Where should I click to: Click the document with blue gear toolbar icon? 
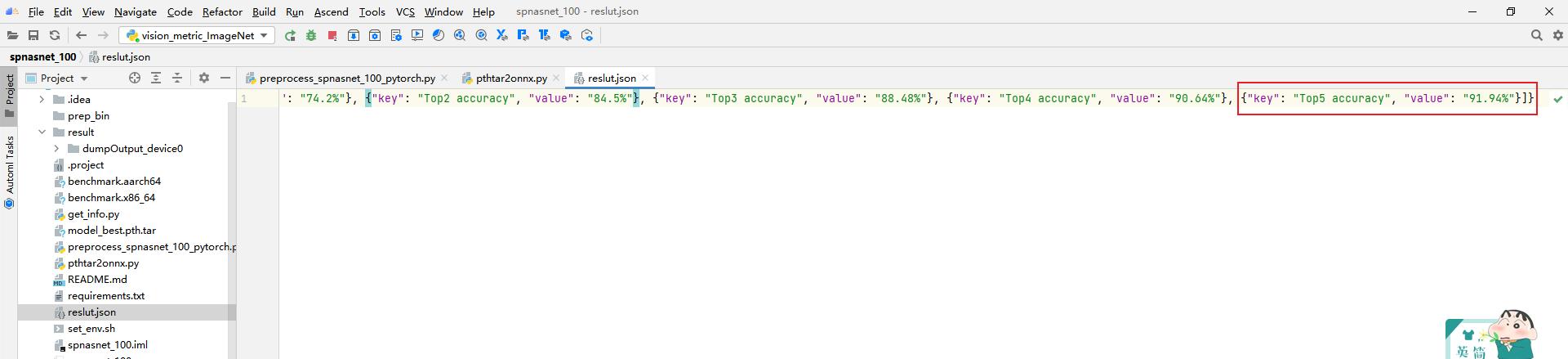coord(396,35)
